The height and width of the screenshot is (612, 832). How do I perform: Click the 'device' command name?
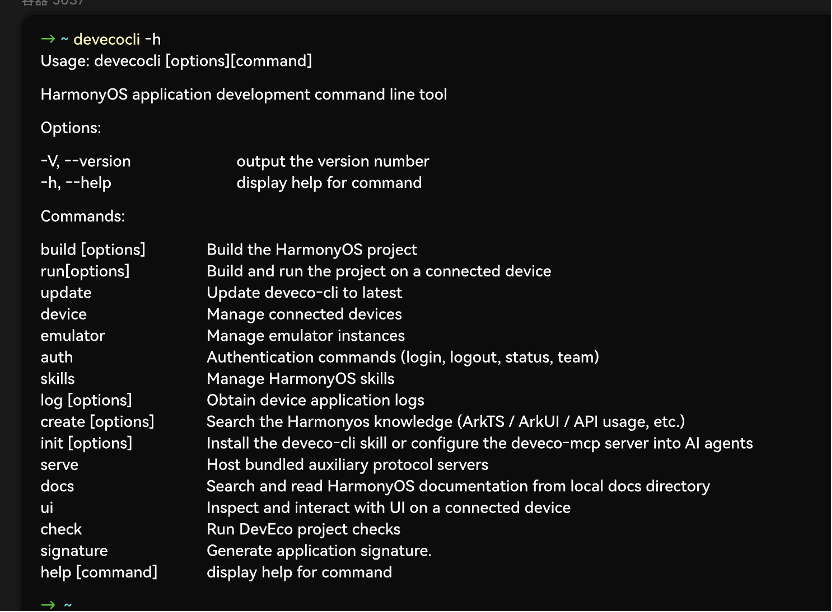click(63, 314)
